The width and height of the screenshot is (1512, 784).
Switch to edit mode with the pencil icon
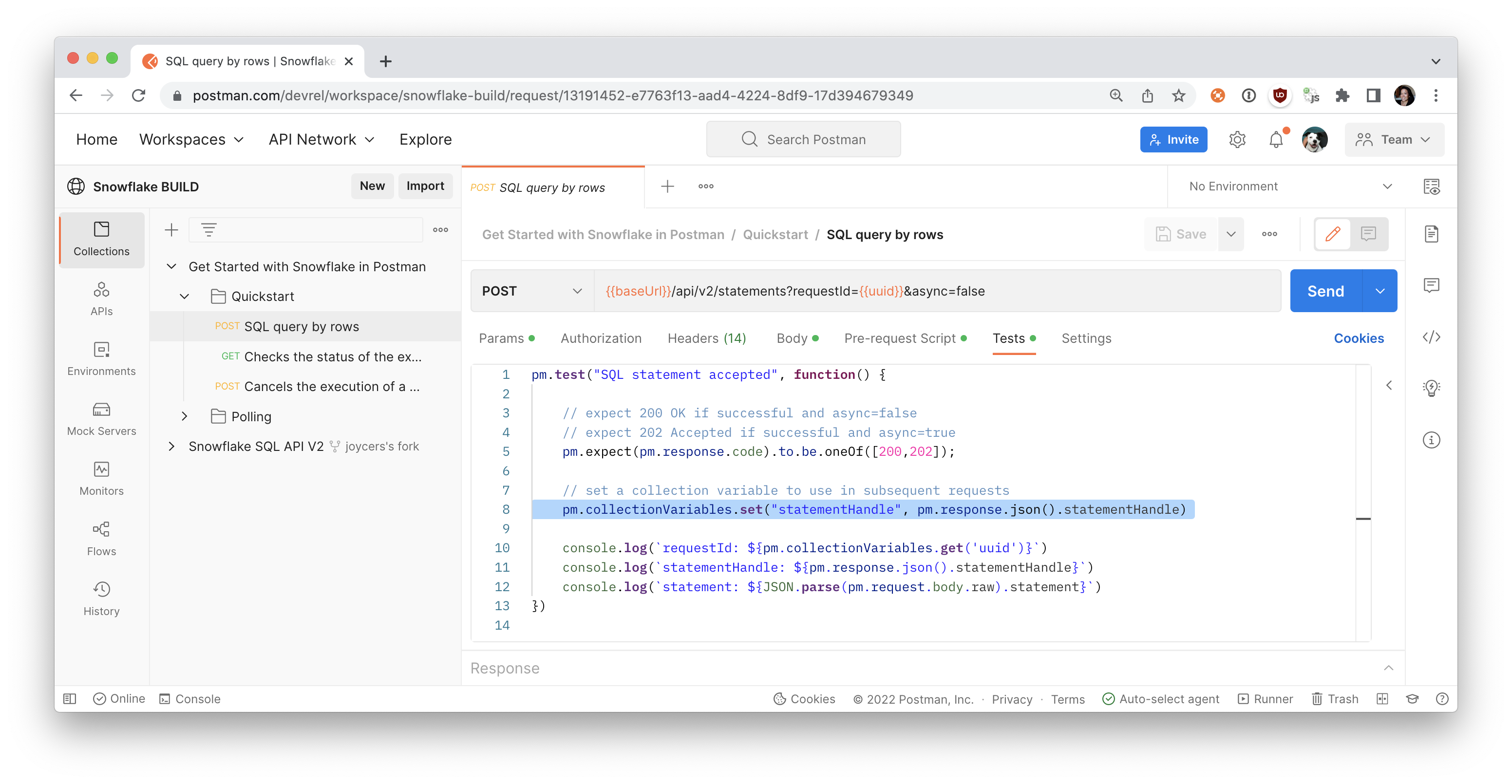[x=1332, y=234]
